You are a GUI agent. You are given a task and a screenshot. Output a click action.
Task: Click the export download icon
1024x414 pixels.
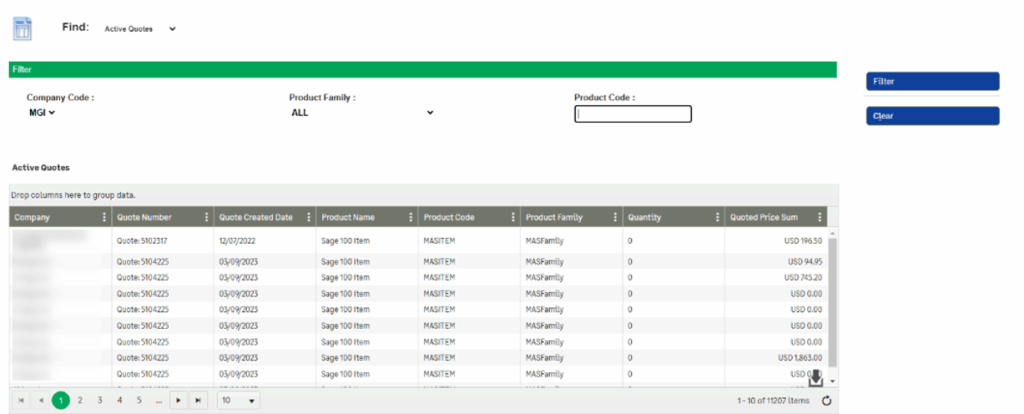tap(815, 379)
